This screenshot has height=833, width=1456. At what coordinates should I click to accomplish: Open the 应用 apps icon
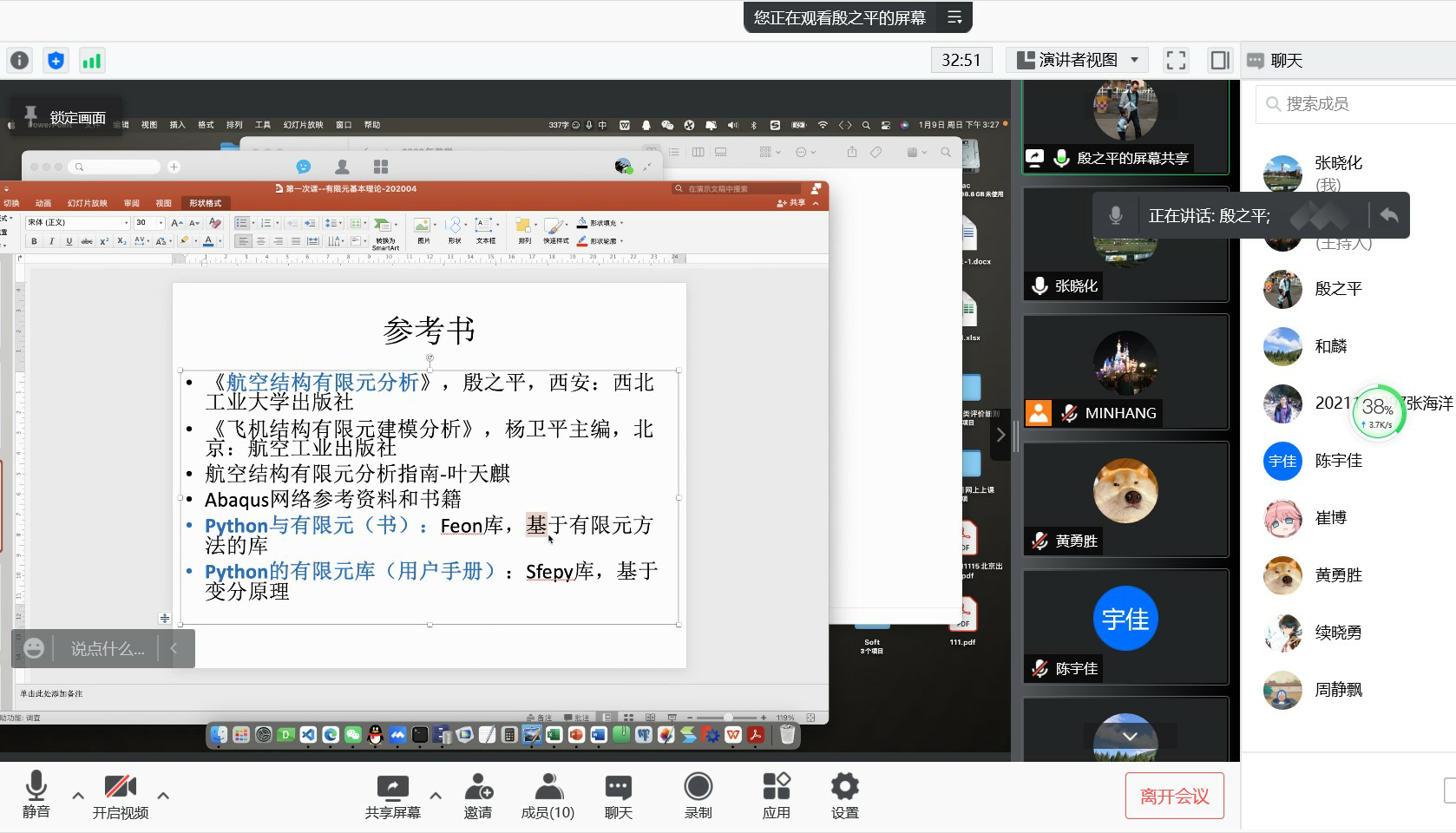[776, 795]
